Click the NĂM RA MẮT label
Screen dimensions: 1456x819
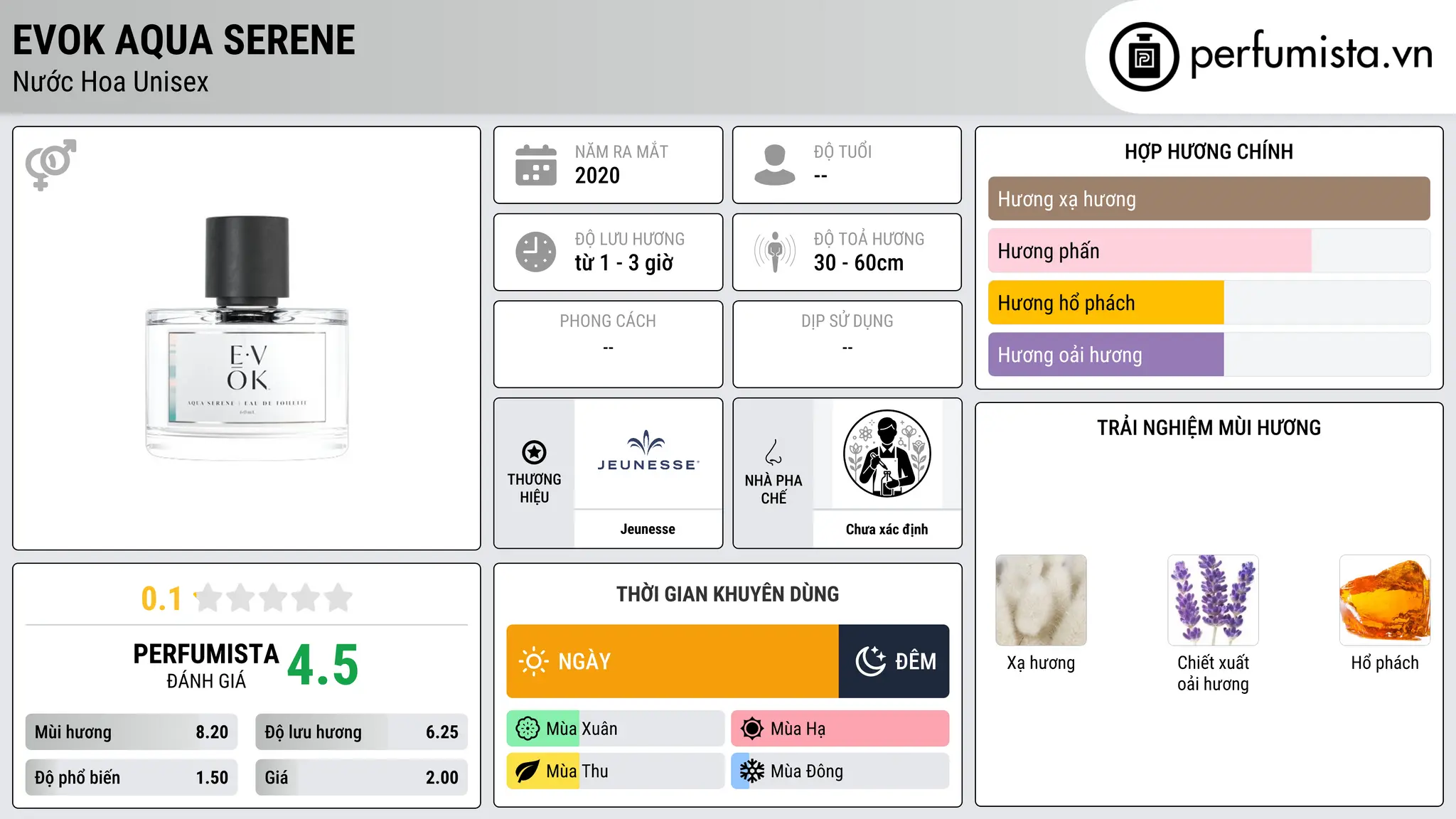(x=621, y=151)
